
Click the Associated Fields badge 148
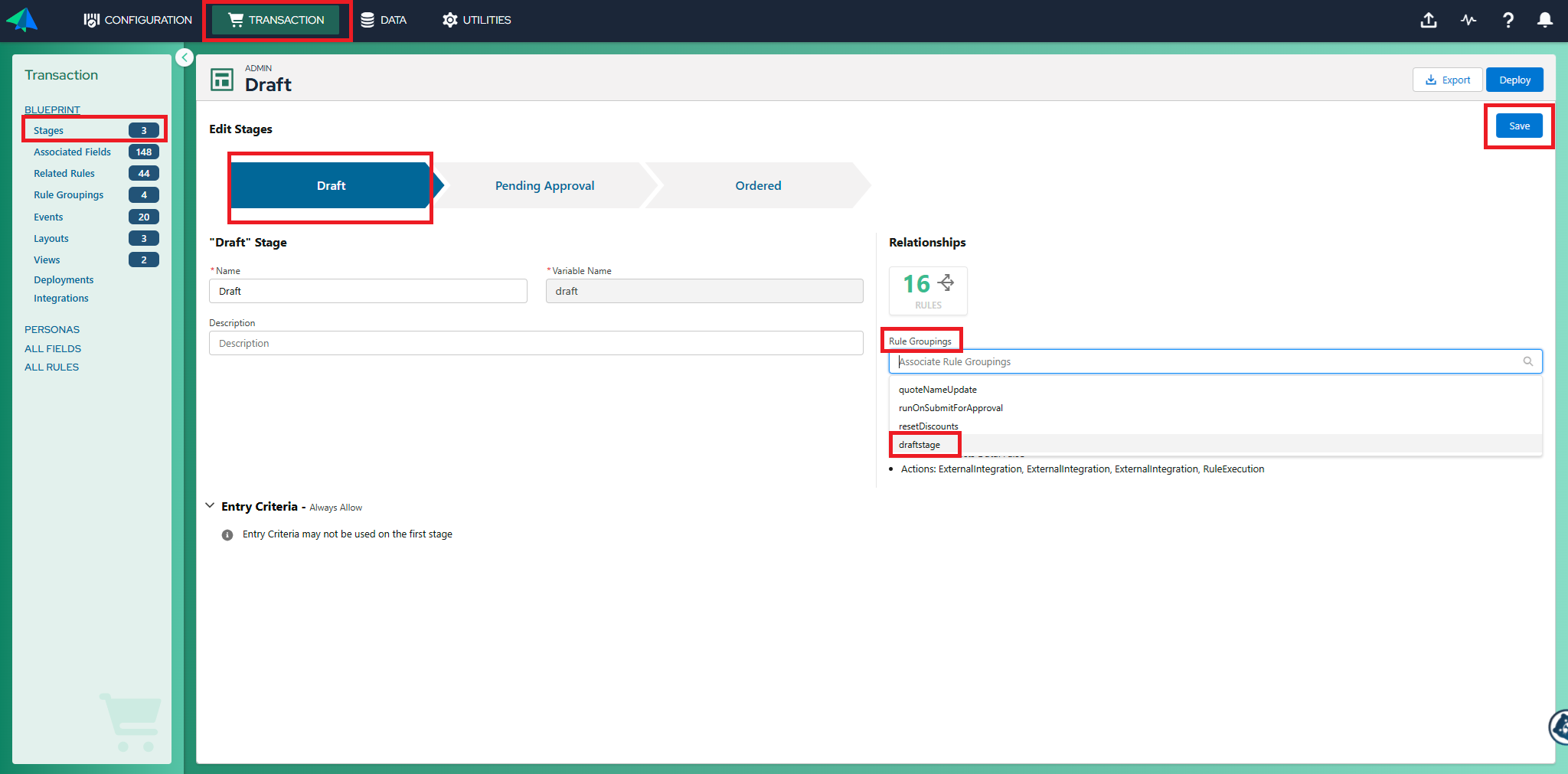pyautogui.click(x=144, y=152)
